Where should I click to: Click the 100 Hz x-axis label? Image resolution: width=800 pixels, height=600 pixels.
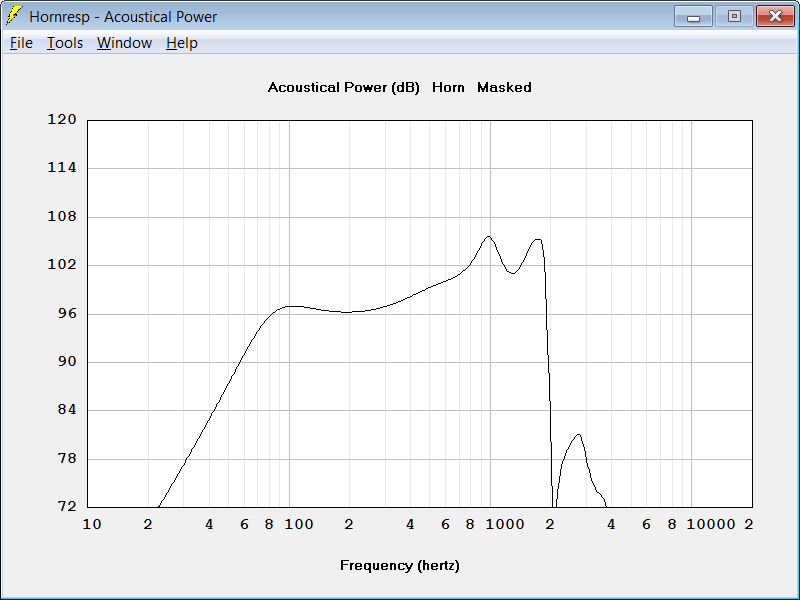[298, 524]
